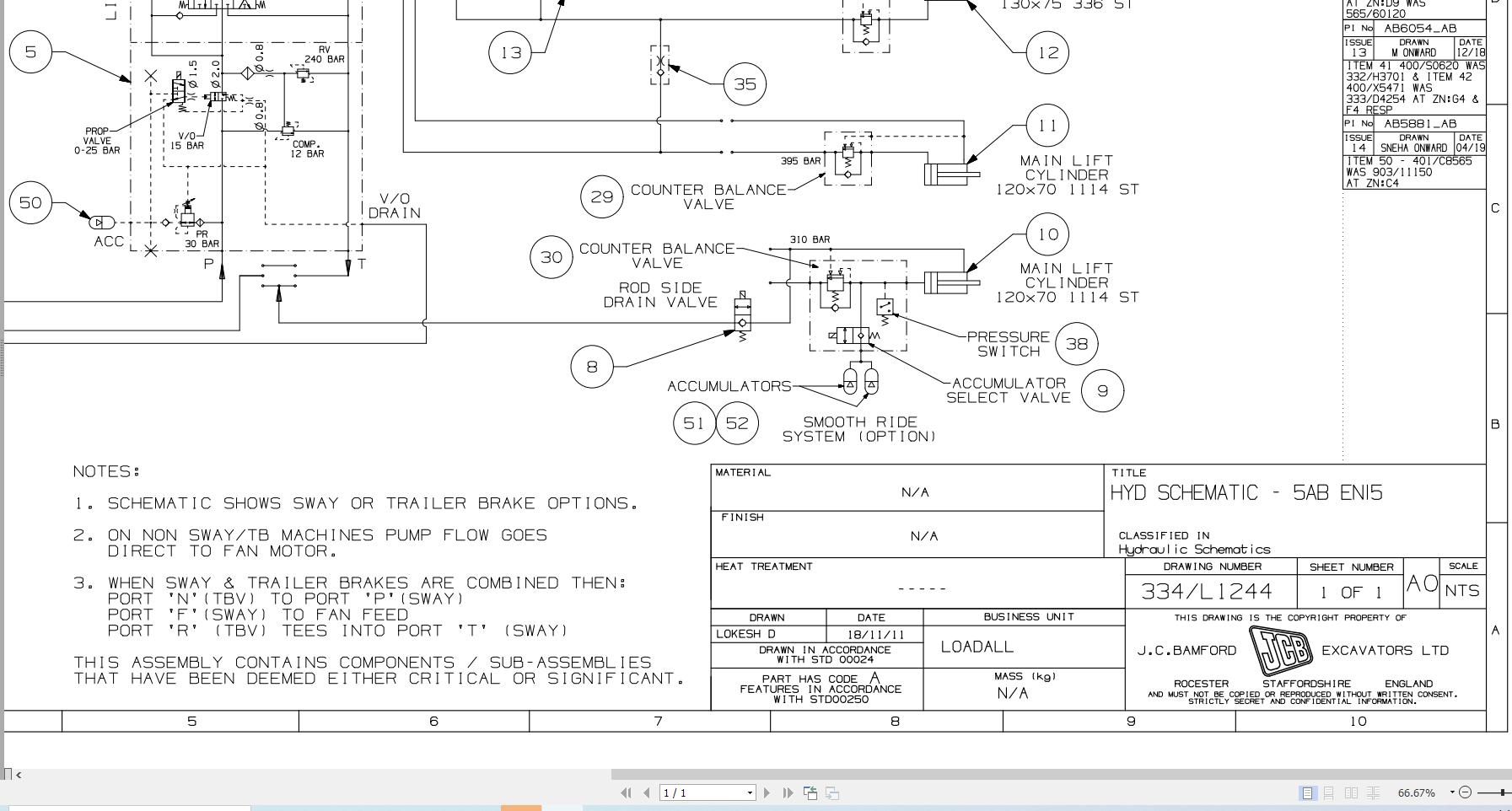Go to the previous page
This screenshot has height=811, width=1512.
tap(647, 792)
